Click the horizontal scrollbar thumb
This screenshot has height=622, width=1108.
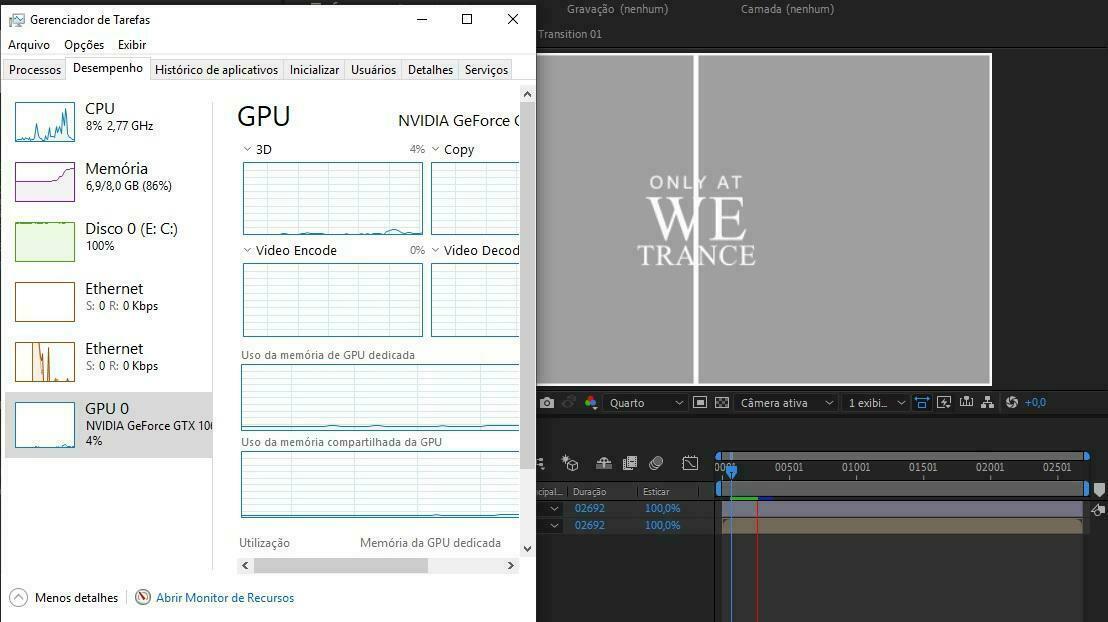tap(341, 565)
